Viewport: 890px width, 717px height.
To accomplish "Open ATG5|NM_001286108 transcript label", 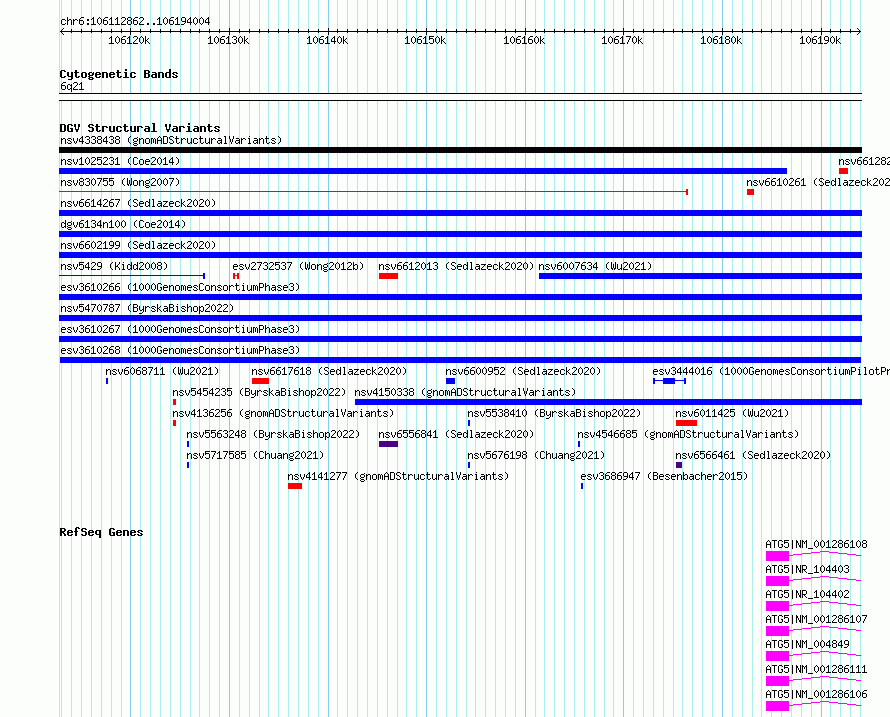I will tap(816, 544).
